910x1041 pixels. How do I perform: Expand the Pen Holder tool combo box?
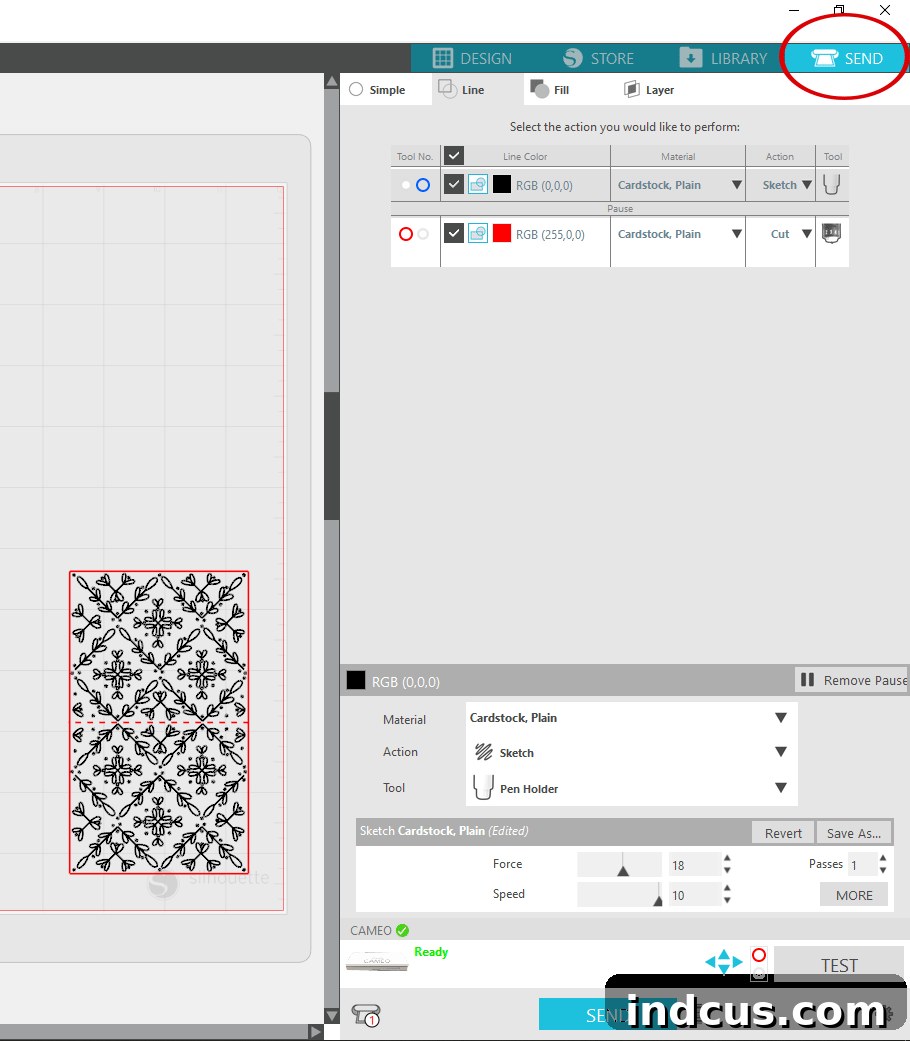(631, 788)
